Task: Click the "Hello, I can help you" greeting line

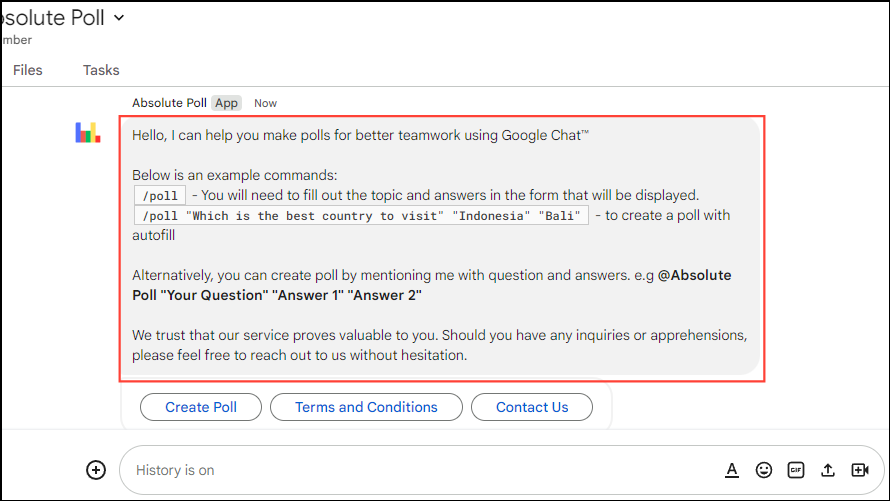Action: [x=360, y=135]
